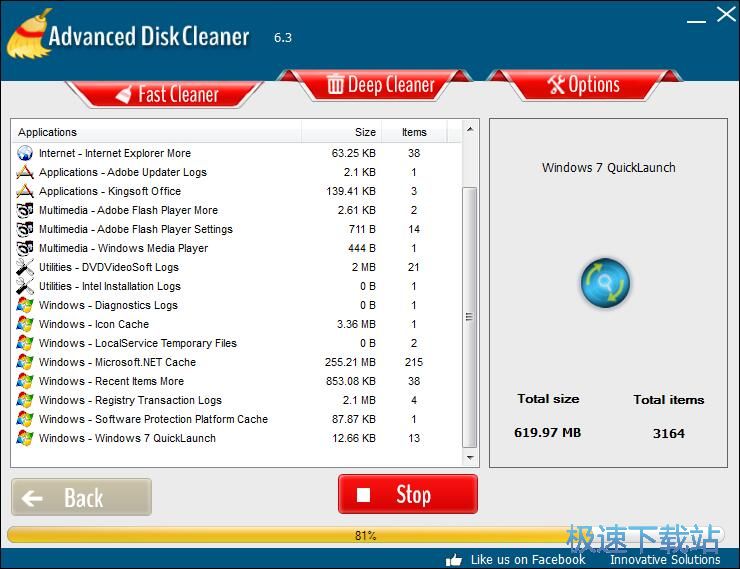Click the Icon Cache Windows flag icon

[x=25, y=324]
